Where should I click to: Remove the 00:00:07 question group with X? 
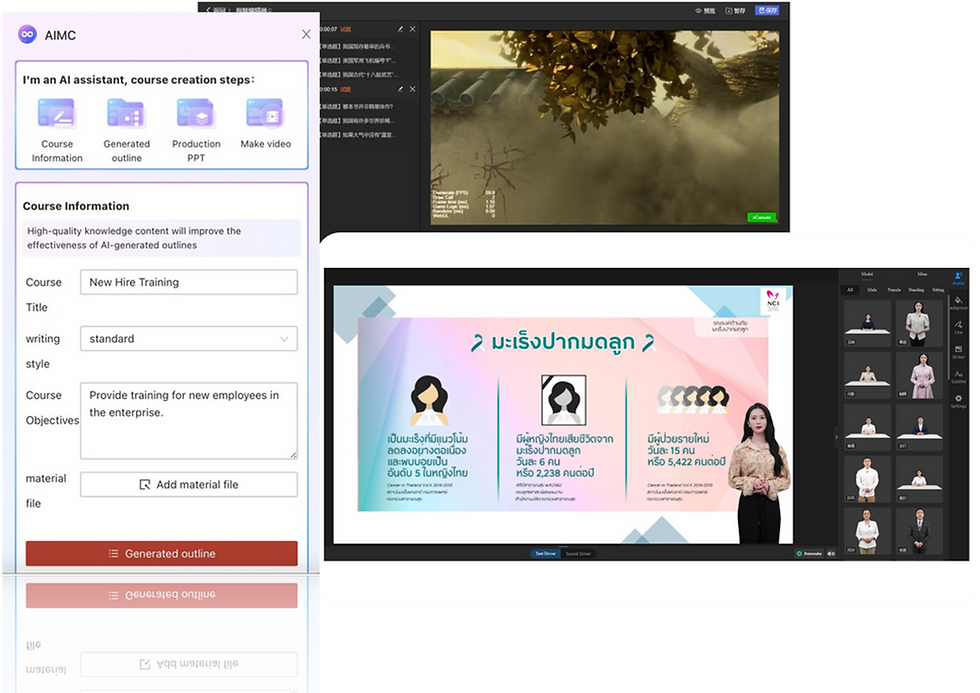[412, 29]
